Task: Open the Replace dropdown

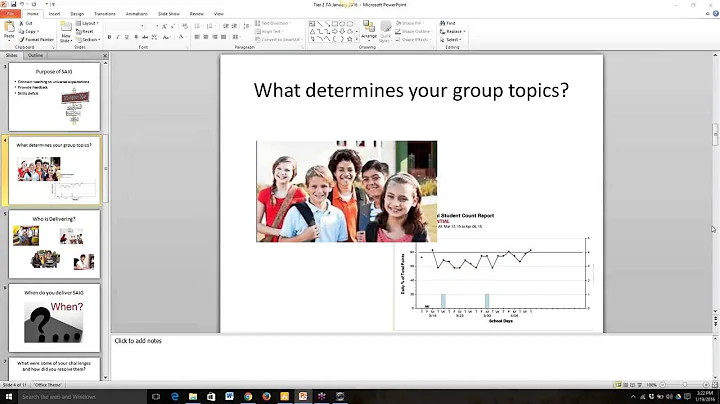Action: click(452, 31)
